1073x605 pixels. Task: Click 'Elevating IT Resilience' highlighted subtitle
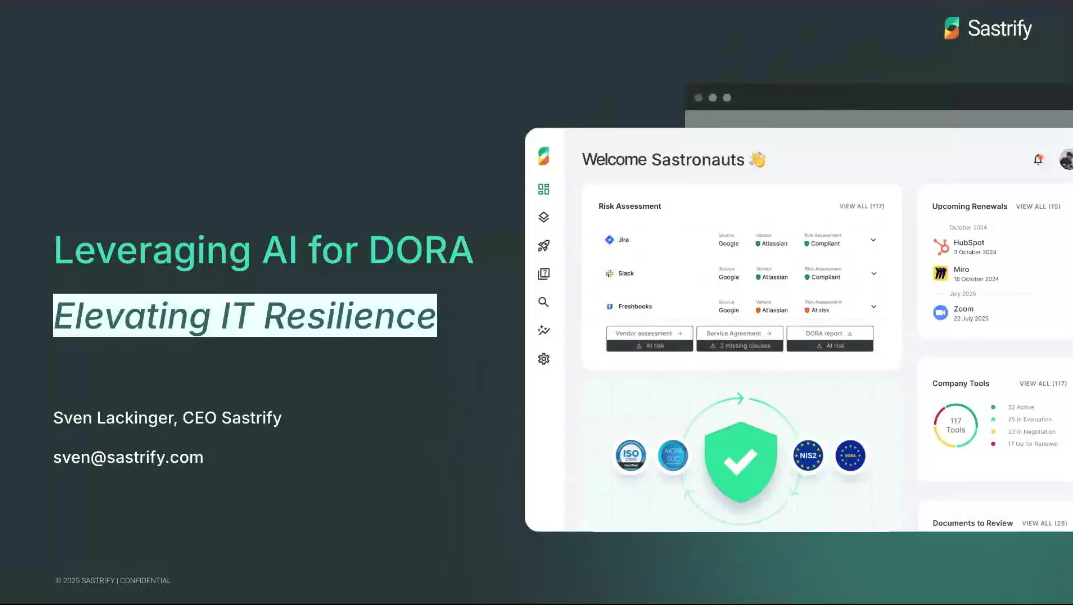tap(245, 316)
